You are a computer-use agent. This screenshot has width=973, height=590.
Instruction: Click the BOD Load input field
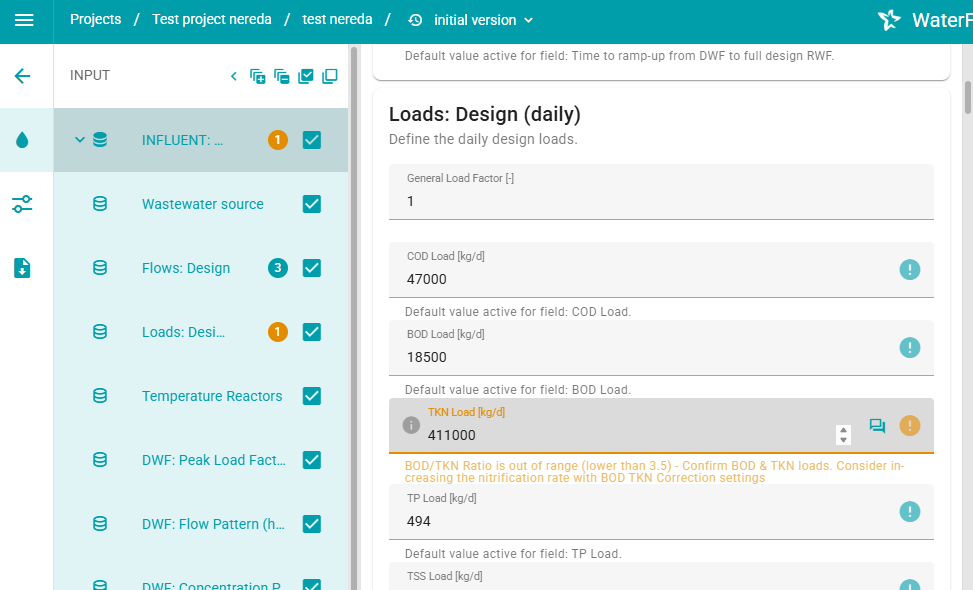tap(661, 347)
